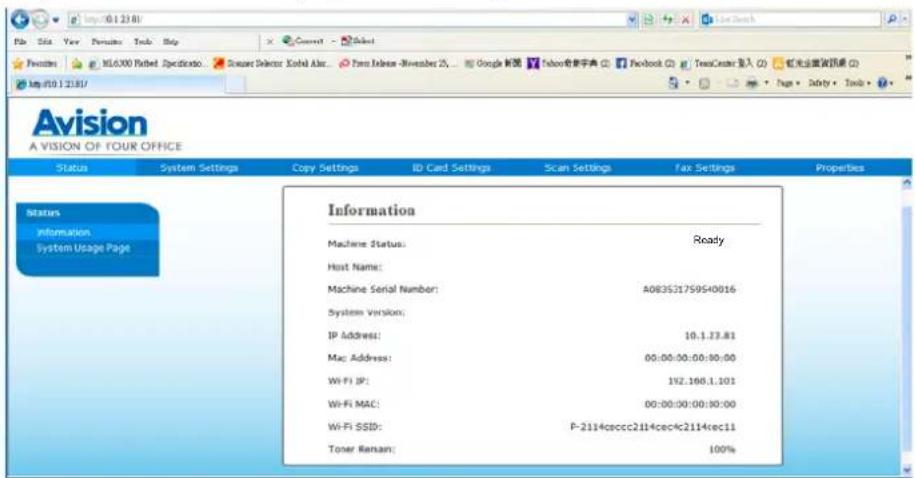The width and height of the screenshot is (915, 478).
Task: Click the IP address value 10.1.23.81
Action: [710, 336]
